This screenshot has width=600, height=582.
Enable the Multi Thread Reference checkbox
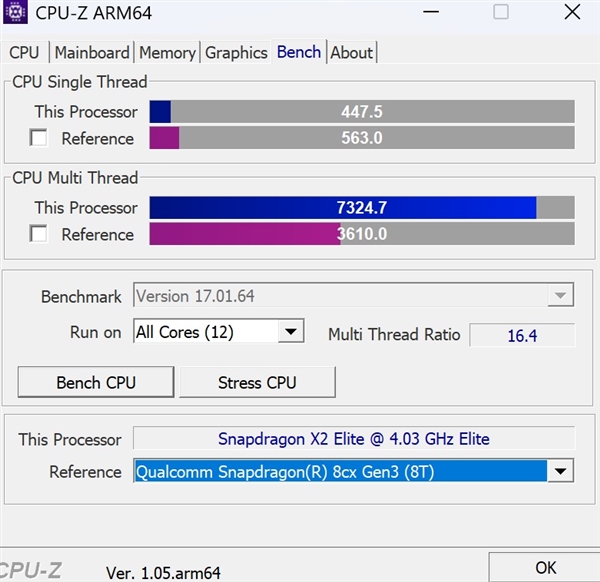(x=39, y=233)
